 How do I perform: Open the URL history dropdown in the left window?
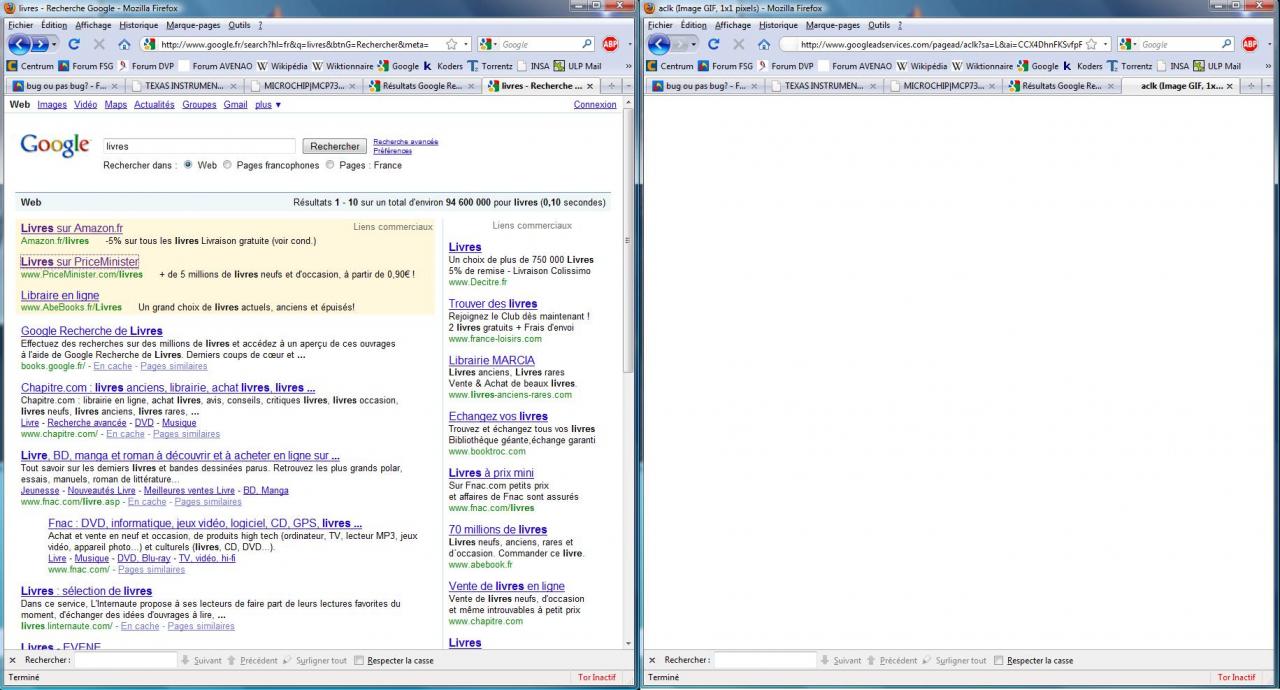pyautogui.click(x=466, y=44)
